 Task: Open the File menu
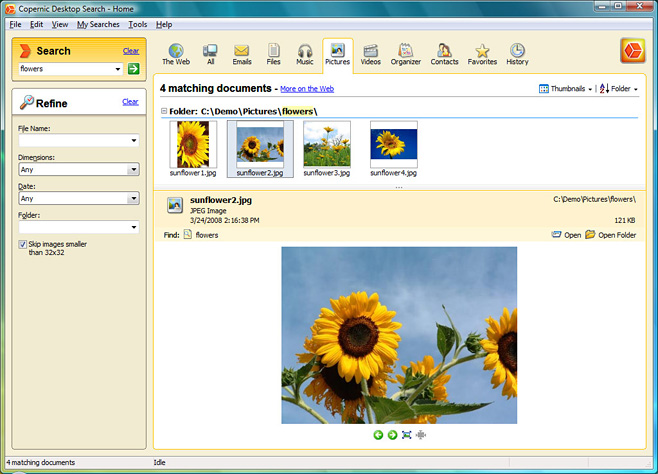point(15,24)
